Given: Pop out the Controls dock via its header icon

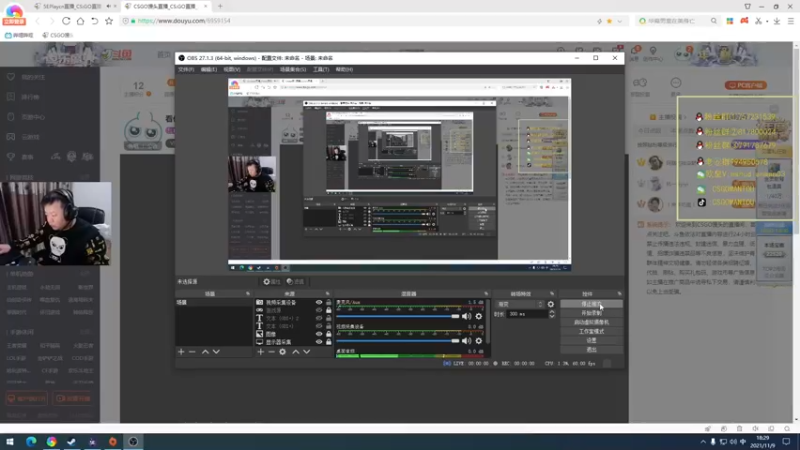Looking at the screenshot, I should pos(619,294).
